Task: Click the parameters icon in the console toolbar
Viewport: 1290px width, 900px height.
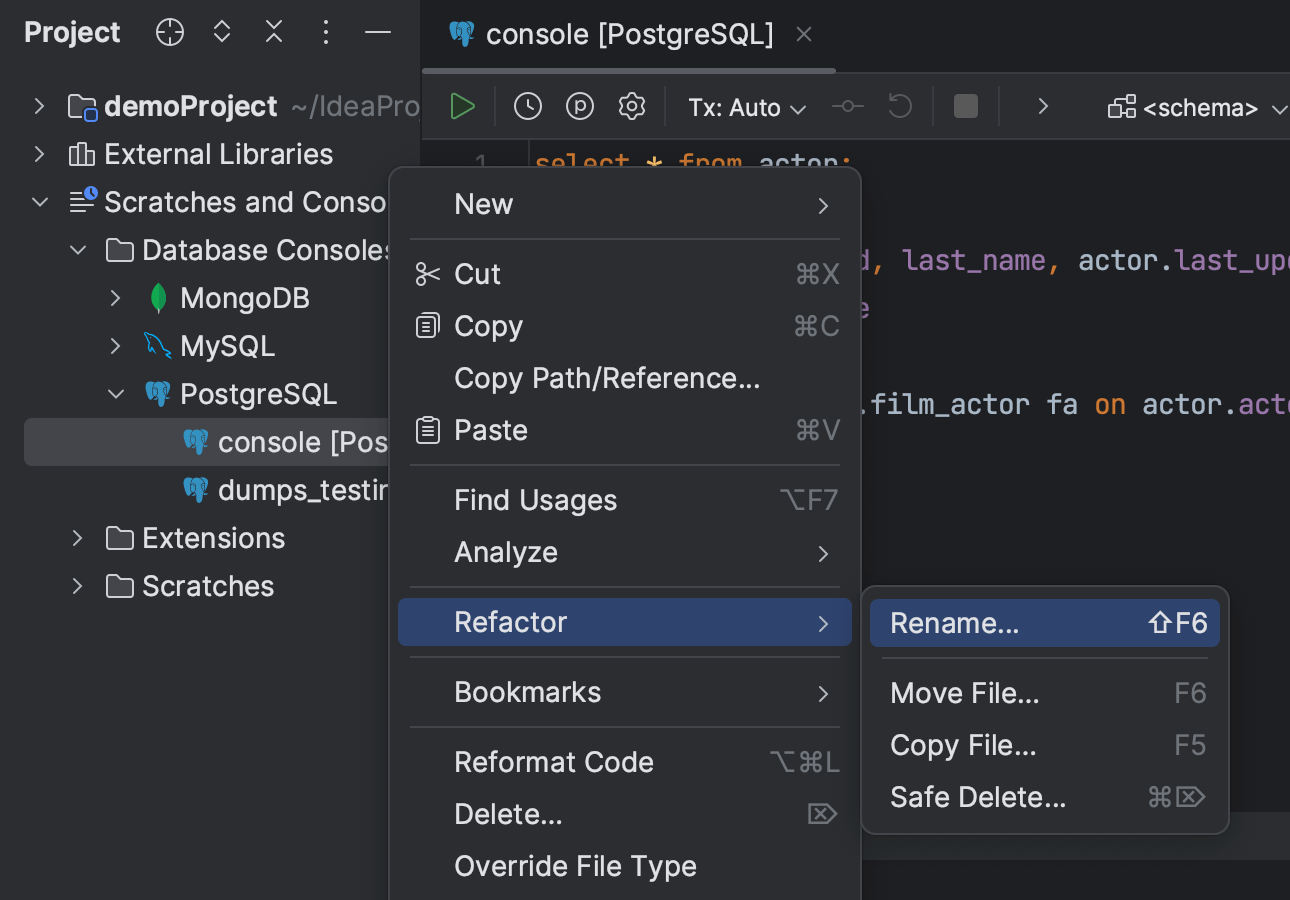Action: pyautogui.click(x=579, y=106)
